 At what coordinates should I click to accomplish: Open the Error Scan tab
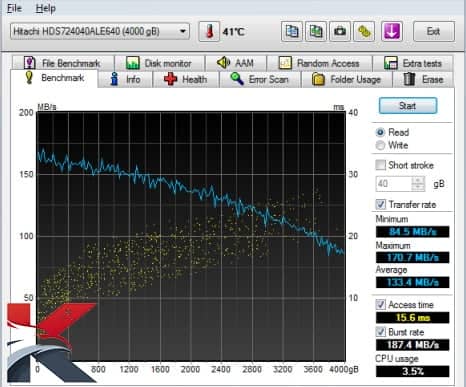pyautogui.click(x=260, y=79)
